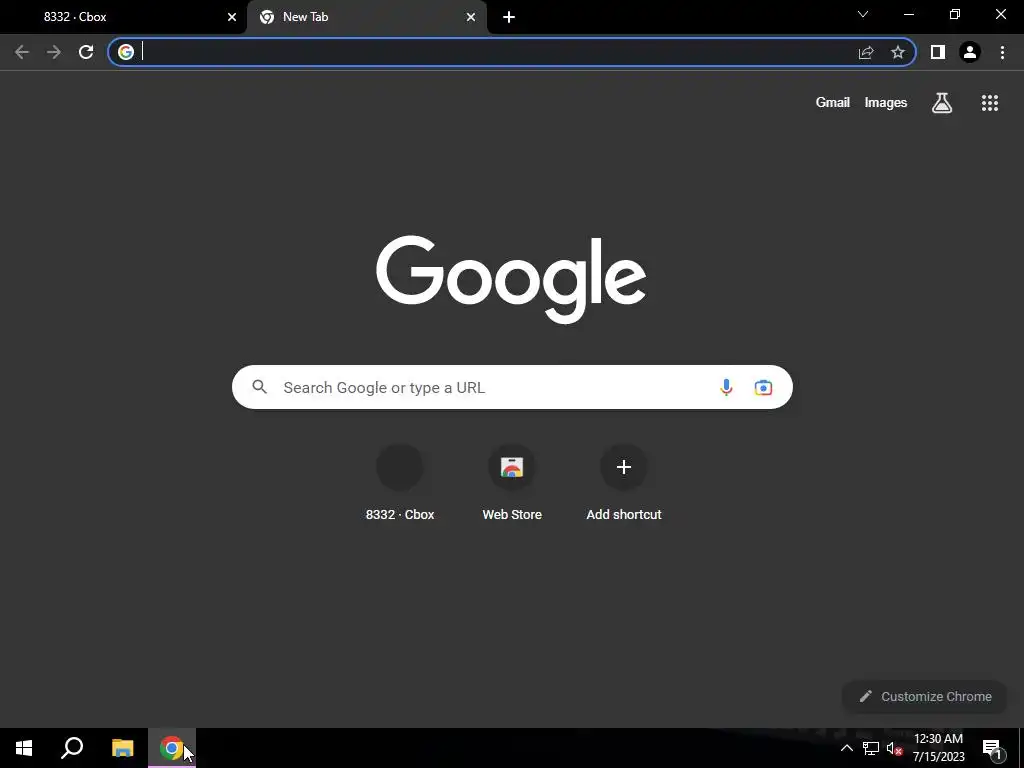The width and height of the screenshot is (1024, 768).
Task: Show hidden system tray icons
Action: click(x=846, y=748)
